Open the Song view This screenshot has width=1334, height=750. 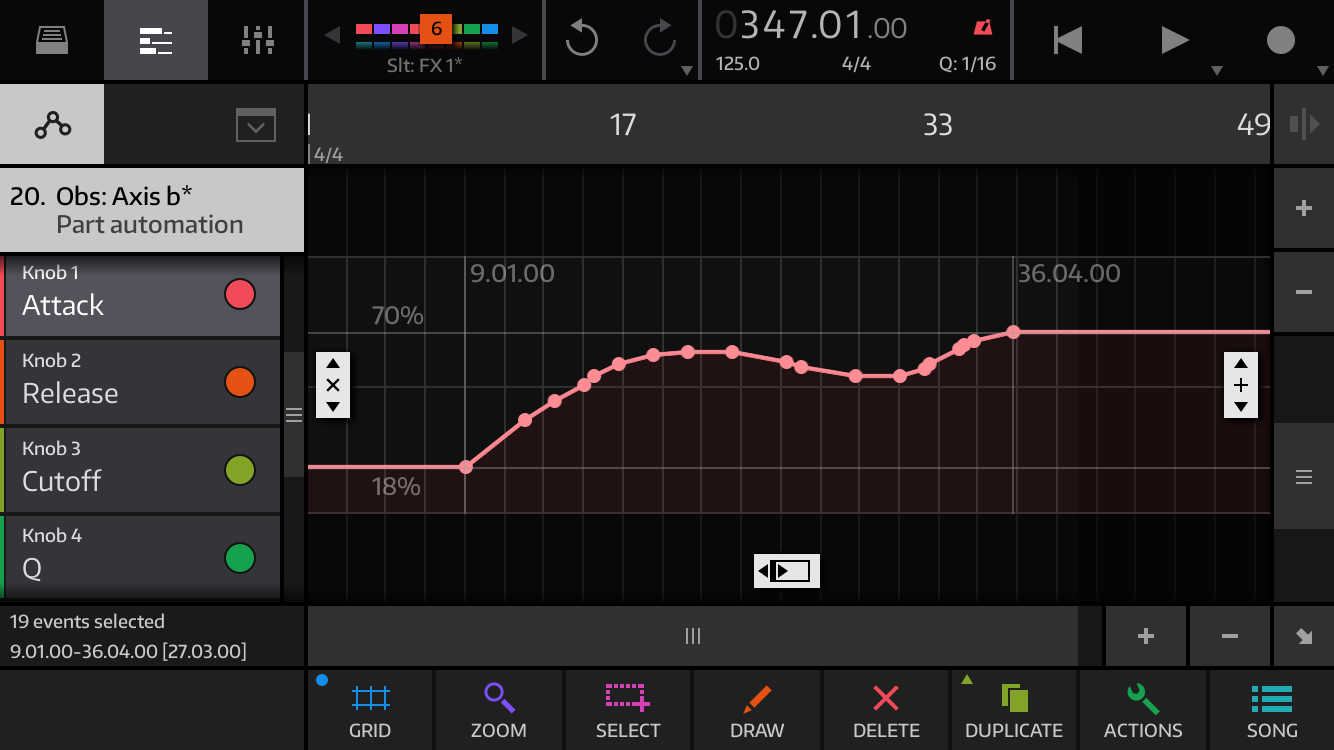click(x=1271, y=710)
